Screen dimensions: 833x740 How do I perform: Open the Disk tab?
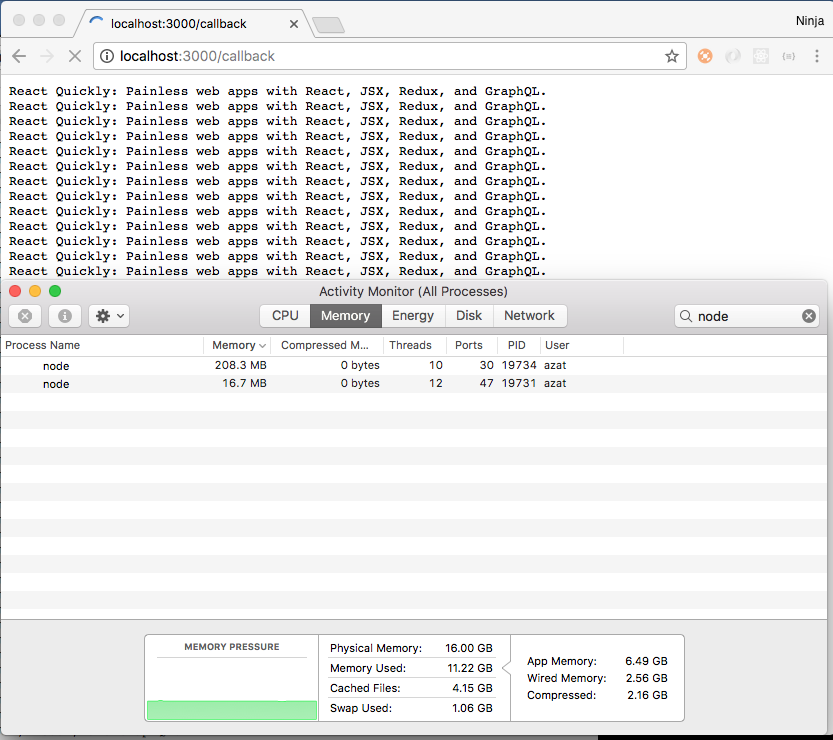pyautogui.click(x=469, y=316)
